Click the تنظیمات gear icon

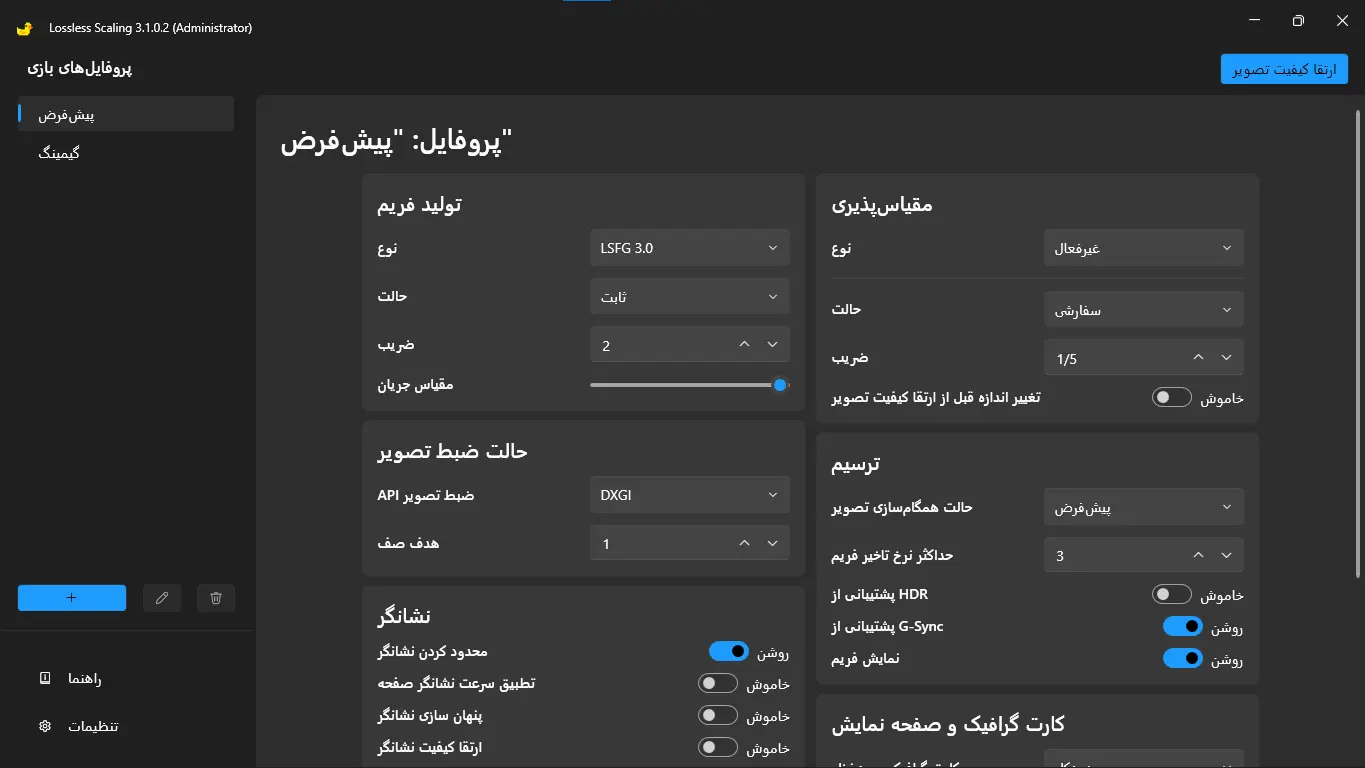coord(44,726)
